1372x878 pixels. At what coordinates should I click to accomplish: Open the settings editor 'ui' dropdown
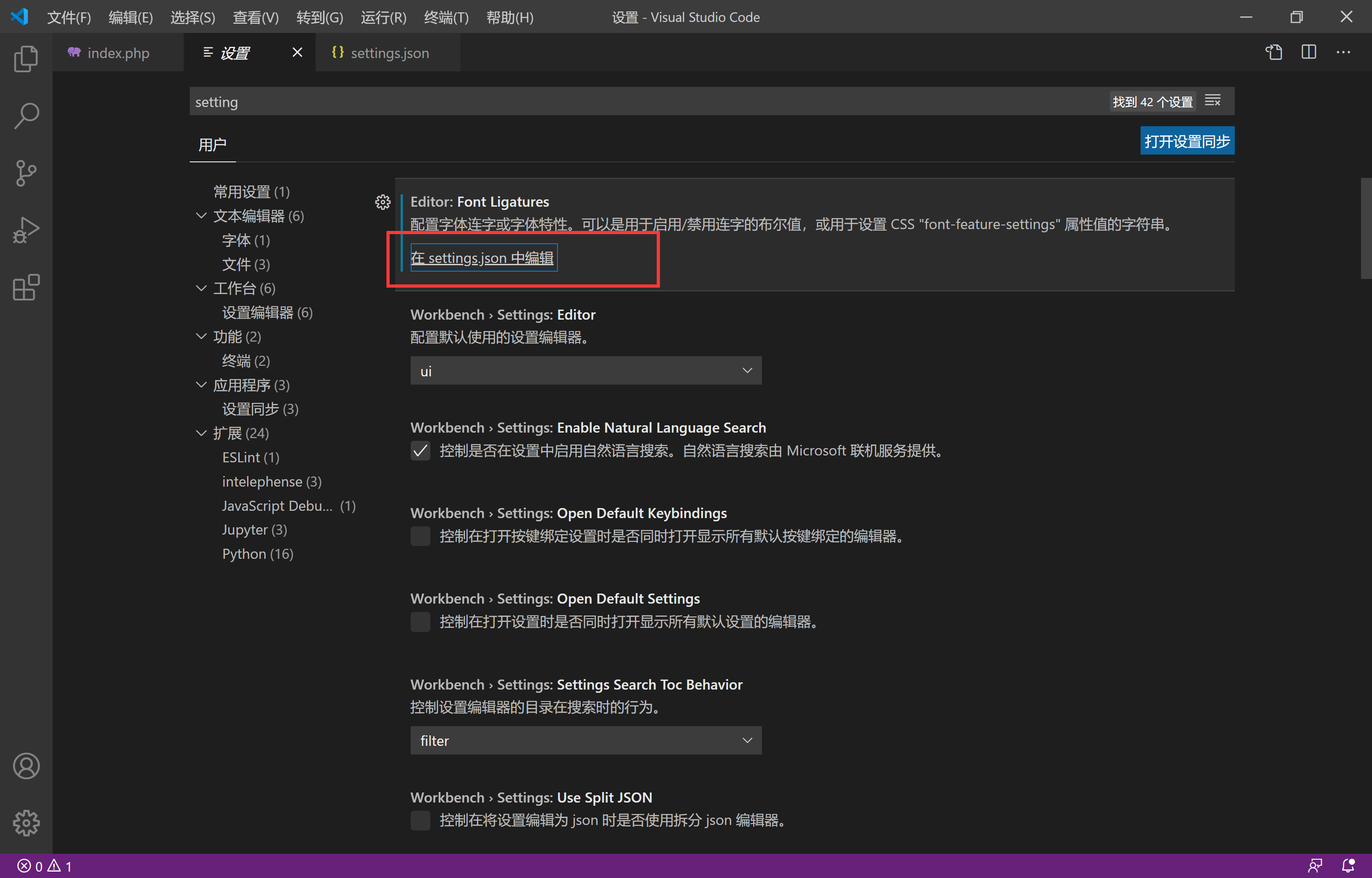point(585,370)
